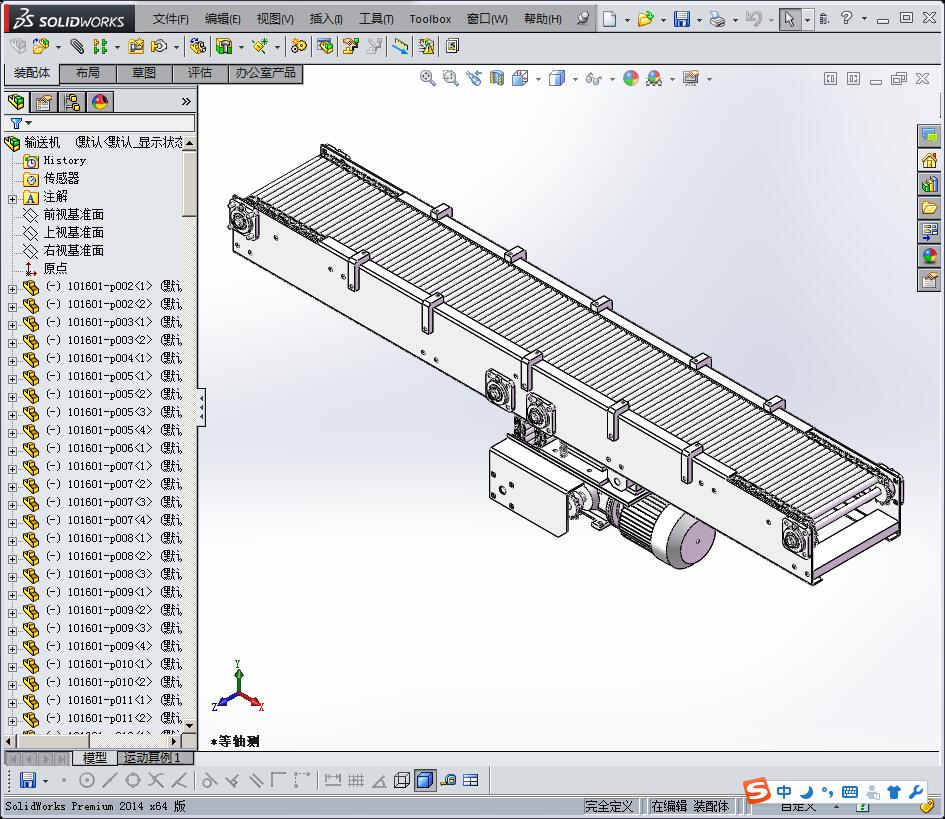Screen dimensions: 945x819
Task: Open the ConfigurationManager tab icon
Action: point(72,102)
